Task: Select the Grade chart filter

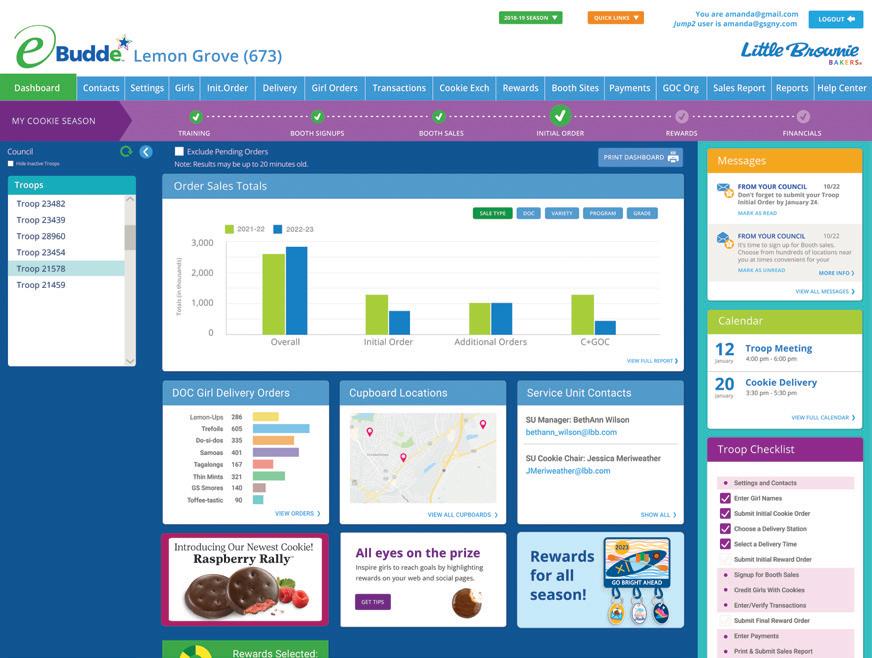Action: (642, 213)
